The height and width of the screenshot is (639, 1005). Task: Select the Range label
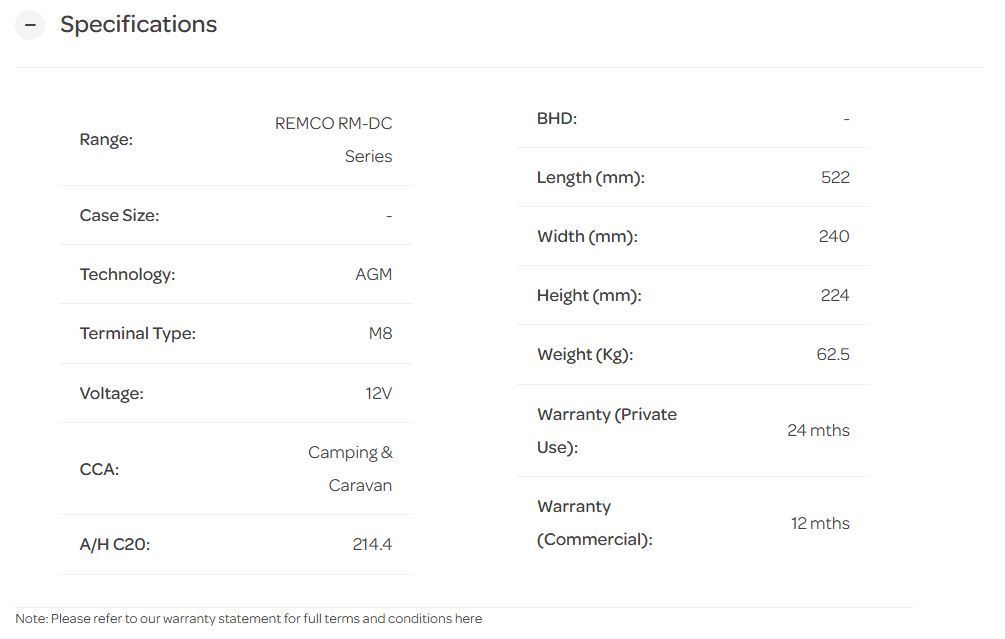point(106,140)
